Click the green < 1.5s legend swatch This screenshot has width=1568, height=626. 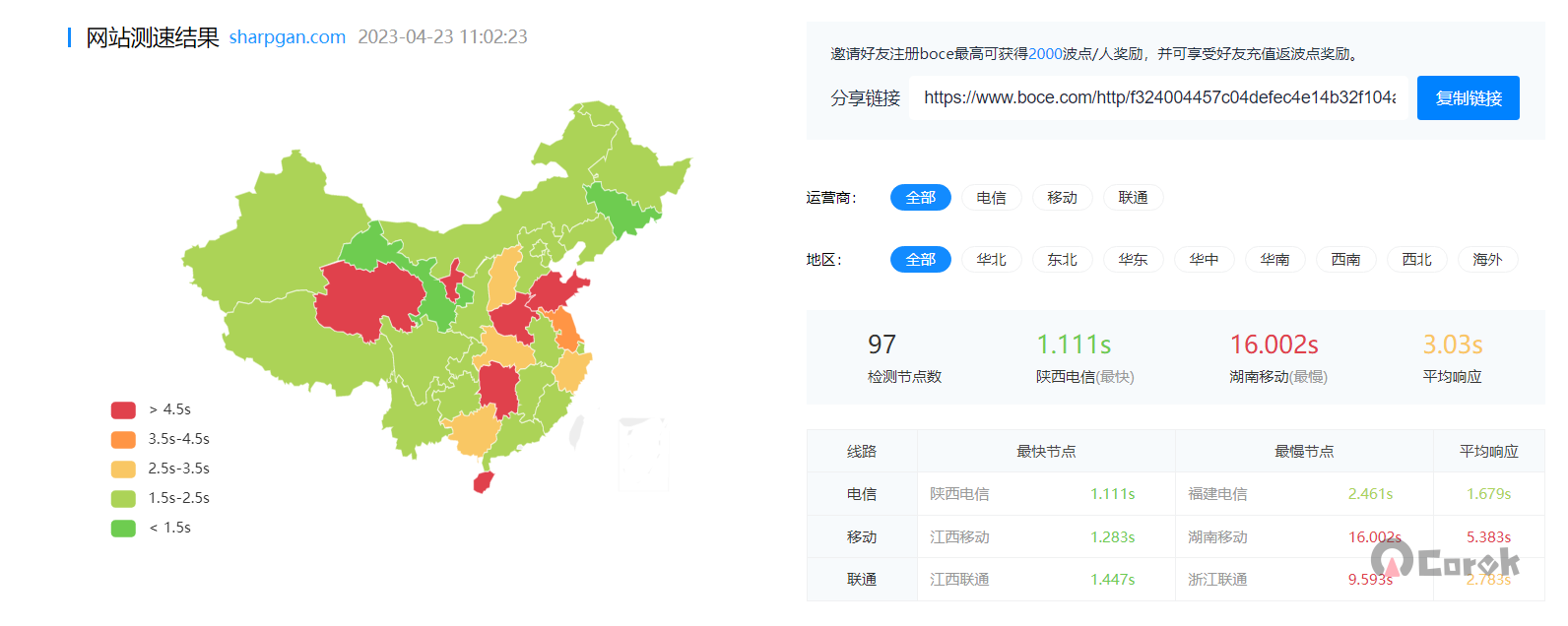click(123, 528)
